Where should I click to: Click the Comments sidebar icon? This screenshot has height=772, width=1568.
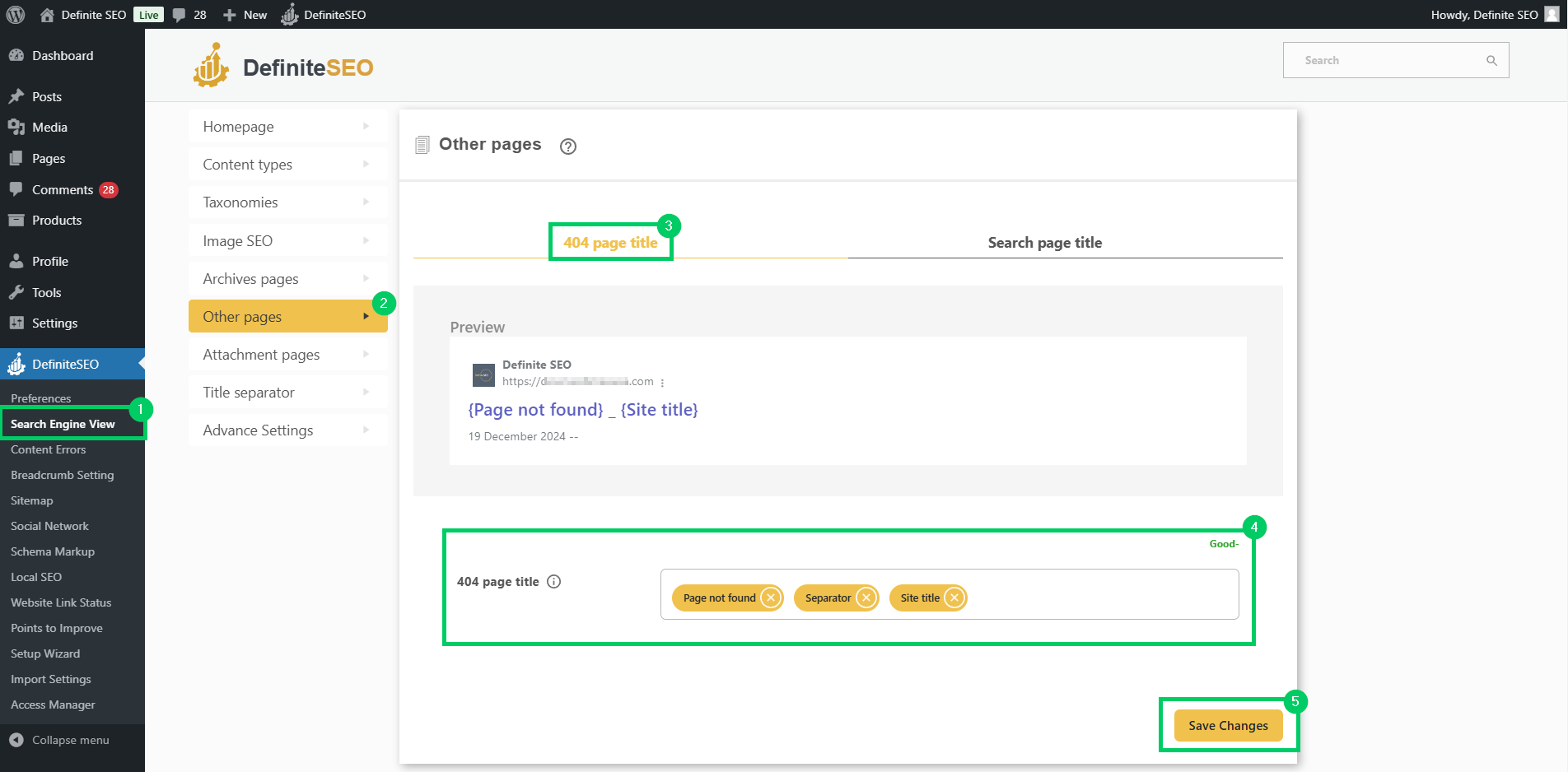pos(16,189)
